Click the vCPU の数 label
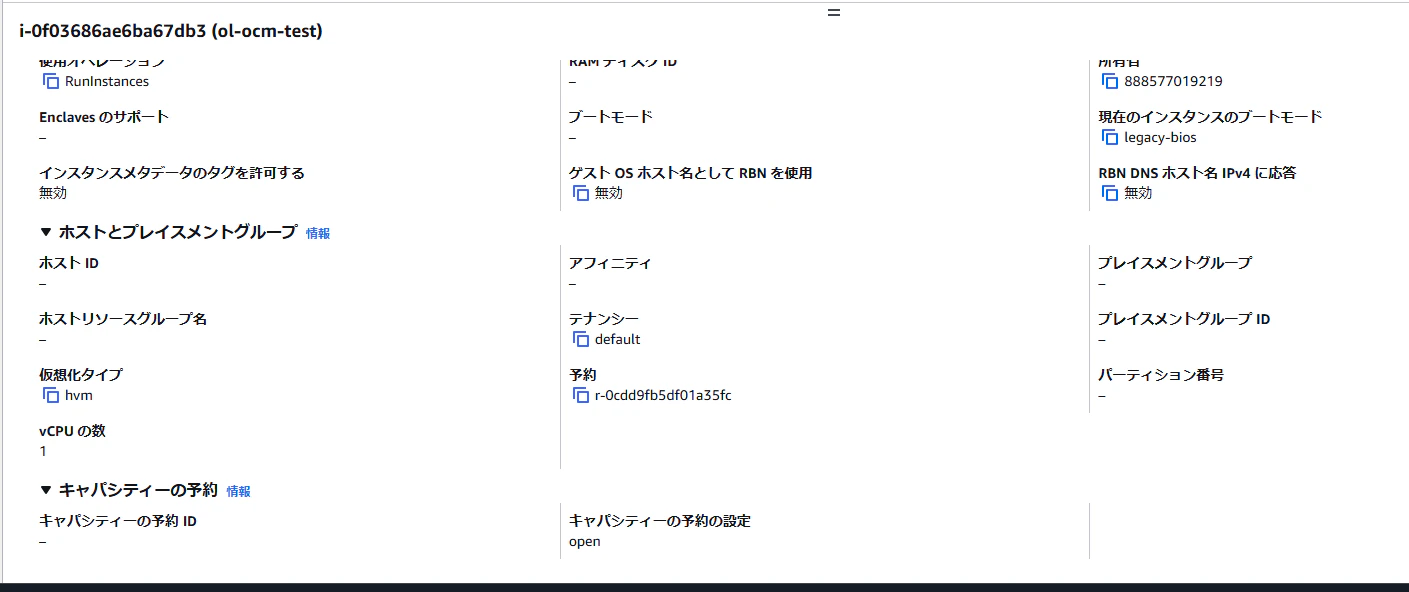The width and height of the screenshot is (1409, 592). point(72,431)
